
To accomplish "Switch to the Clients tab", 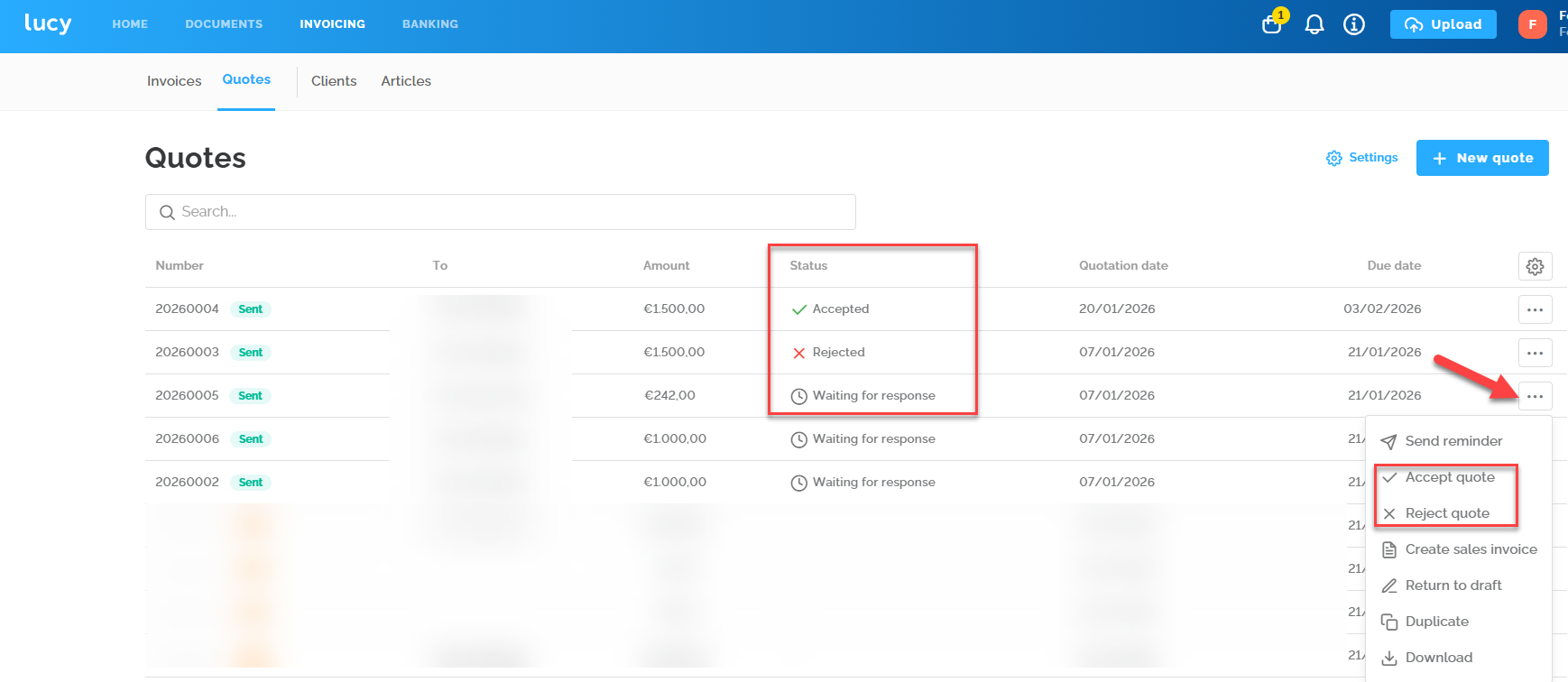I will click(334, 81).
